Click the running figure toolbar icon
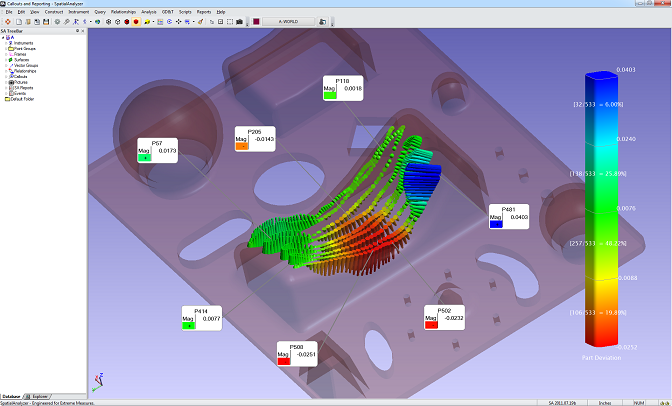Viewport: 672px width, 406px height. tap(76, 21)
